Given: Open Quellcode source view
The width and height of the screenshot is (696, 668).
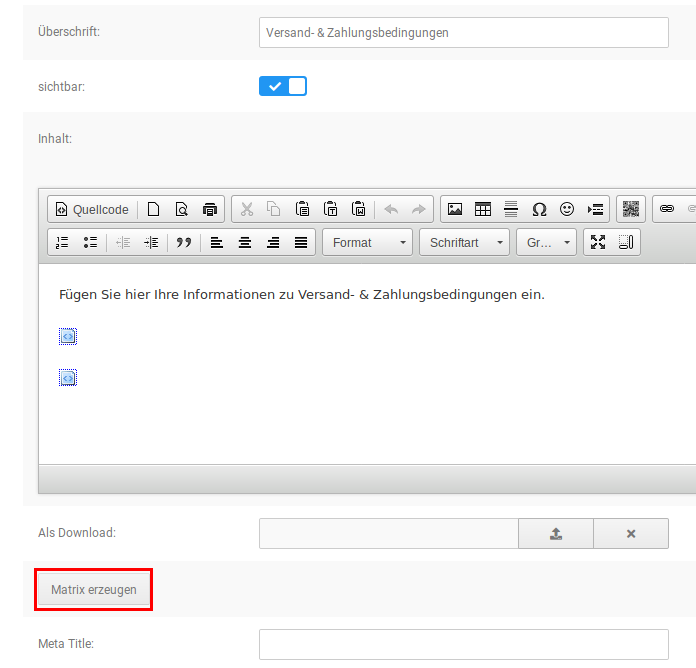Looking at the screenshot, I should (92, 209).
